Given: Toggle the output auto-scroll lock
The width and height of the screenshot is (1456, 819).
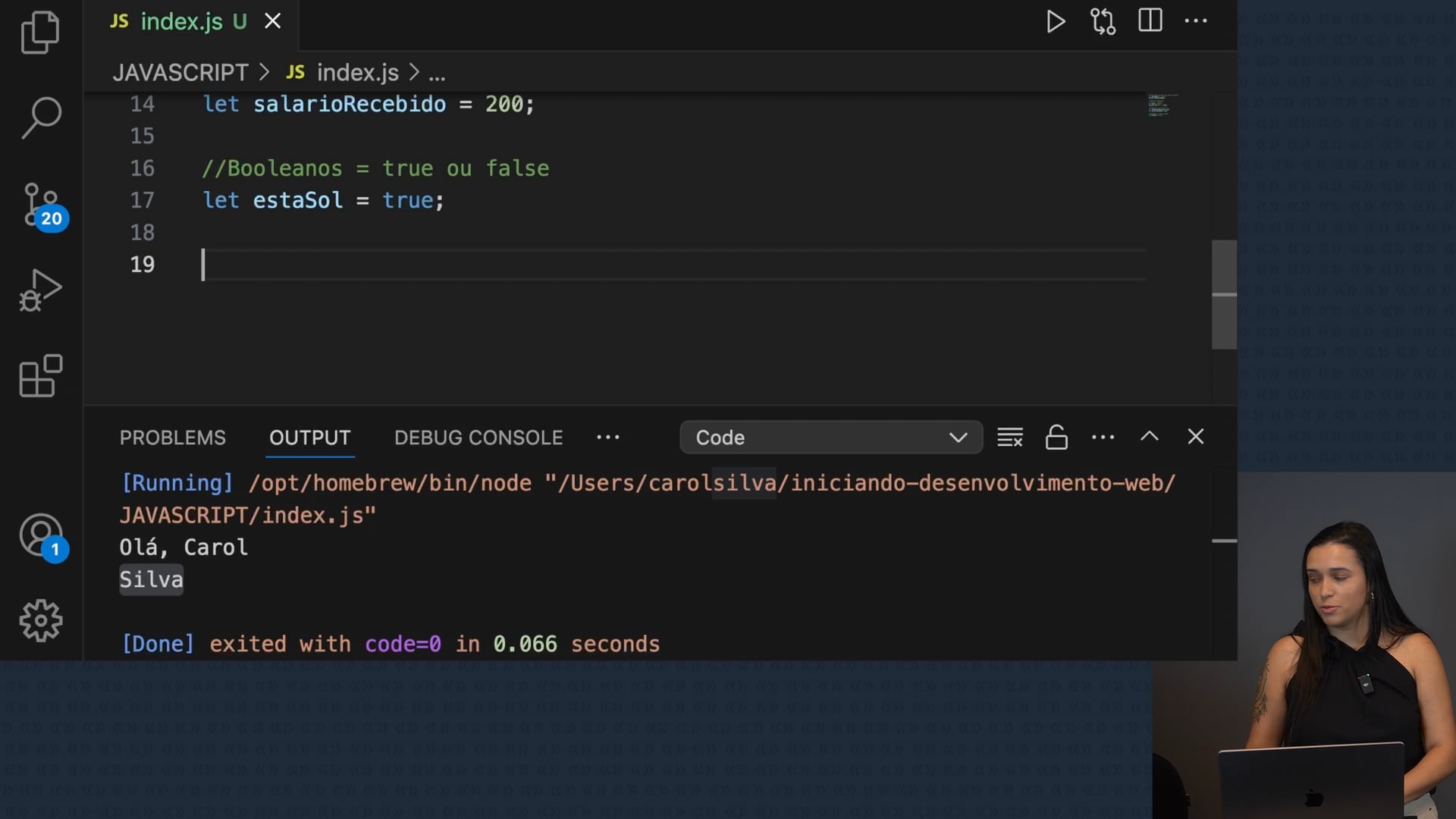Looking at the screenshot, I should [1056, 438].
